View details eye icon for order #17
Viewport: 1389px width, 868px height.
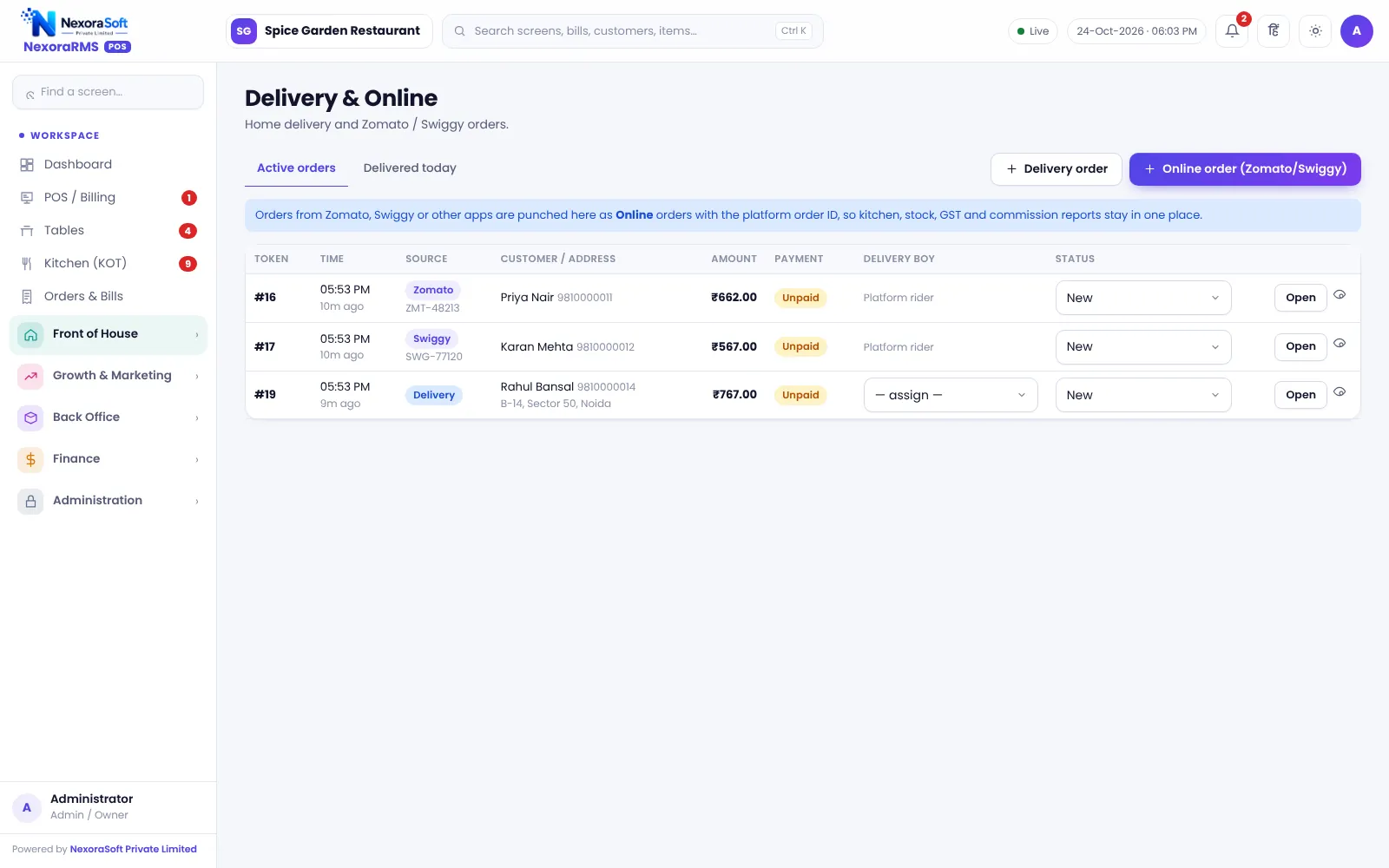(1340, 344)
